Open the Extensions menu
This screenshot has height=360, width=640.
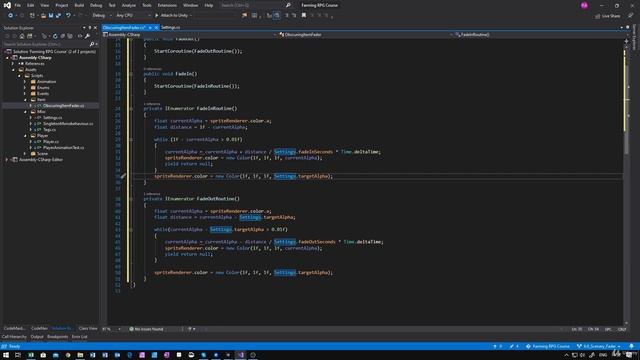167,5
